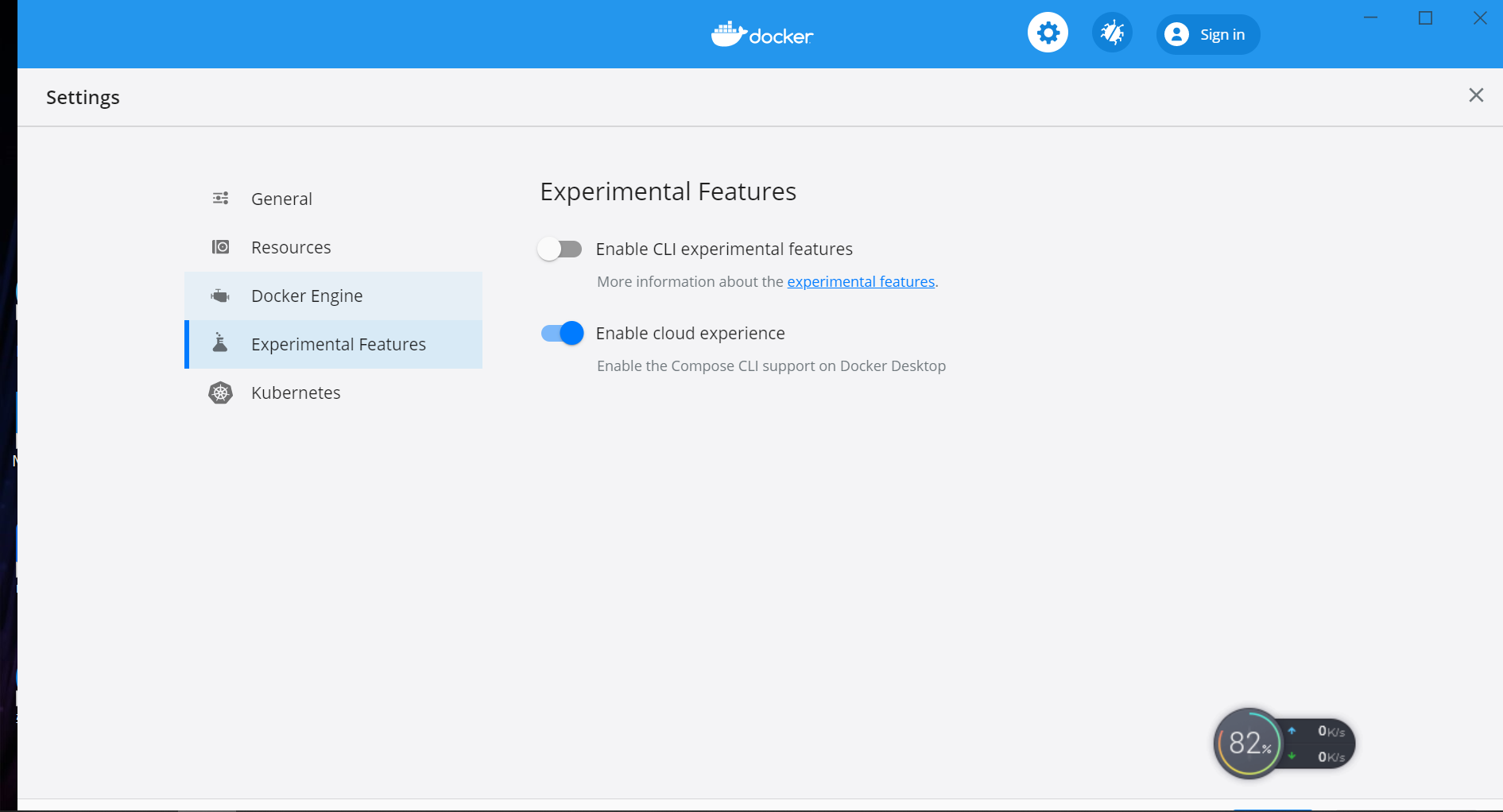Click the Experimental Features flask icon
This screenshot has height=812, width=1503.
coord(220,343)
